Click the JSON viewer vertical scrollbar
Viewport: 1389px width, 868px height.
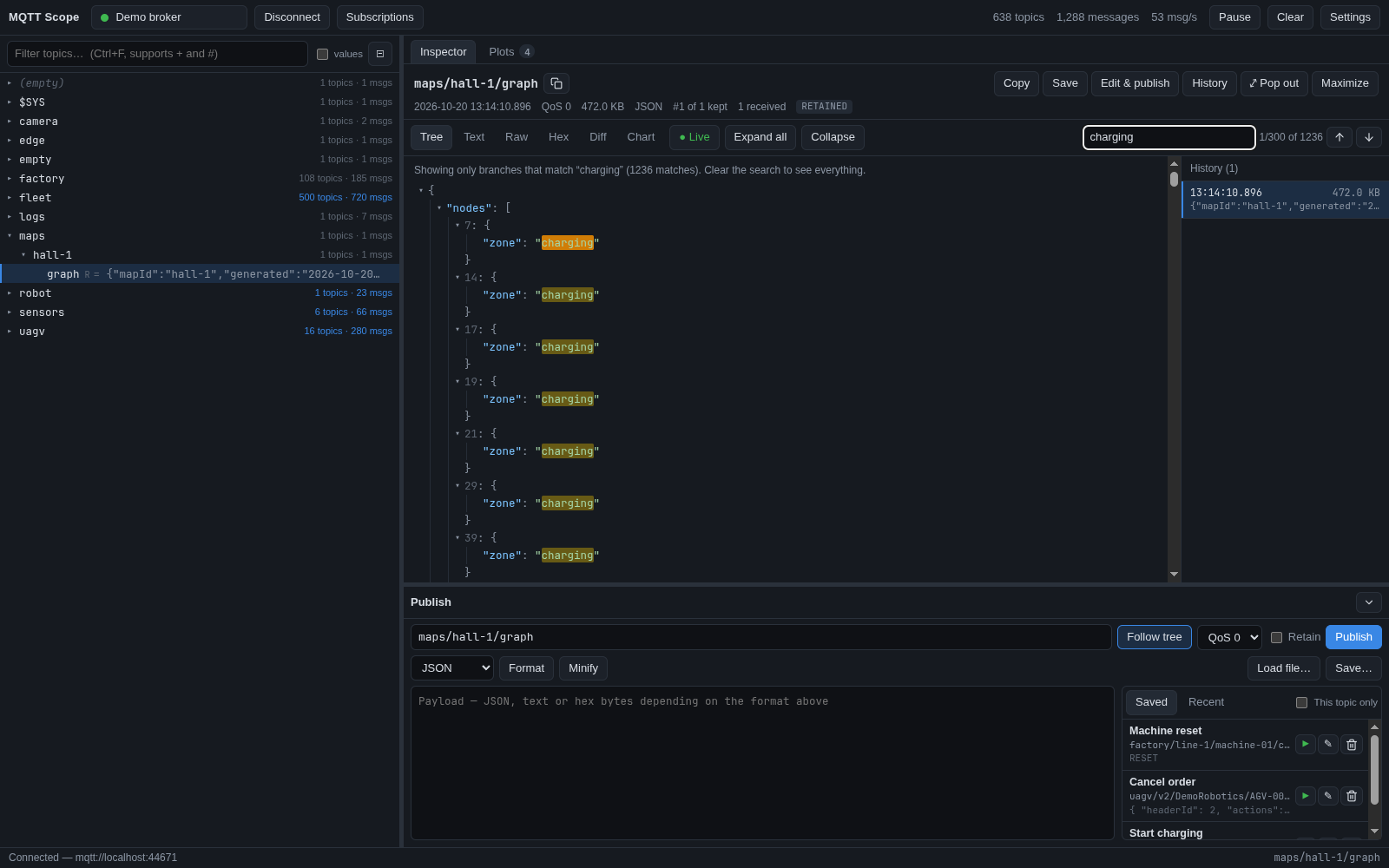point(1174,369)
